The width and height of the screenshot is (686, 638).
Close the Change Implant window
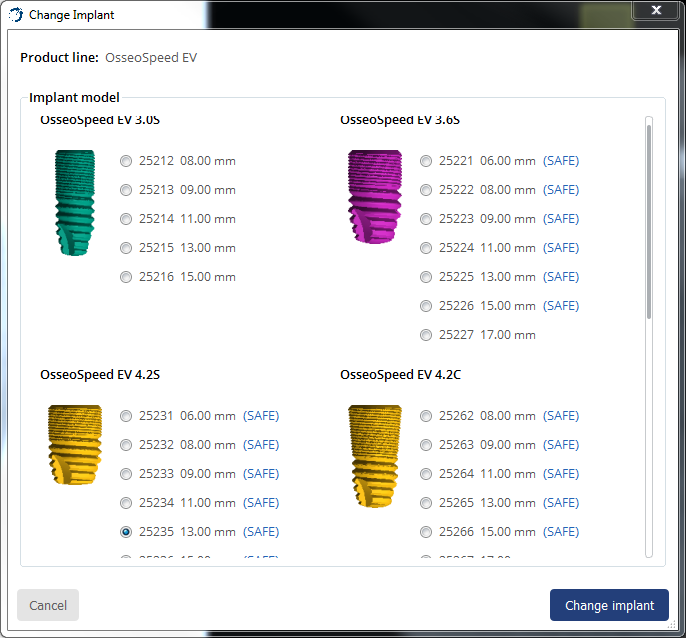click(656, 10)
